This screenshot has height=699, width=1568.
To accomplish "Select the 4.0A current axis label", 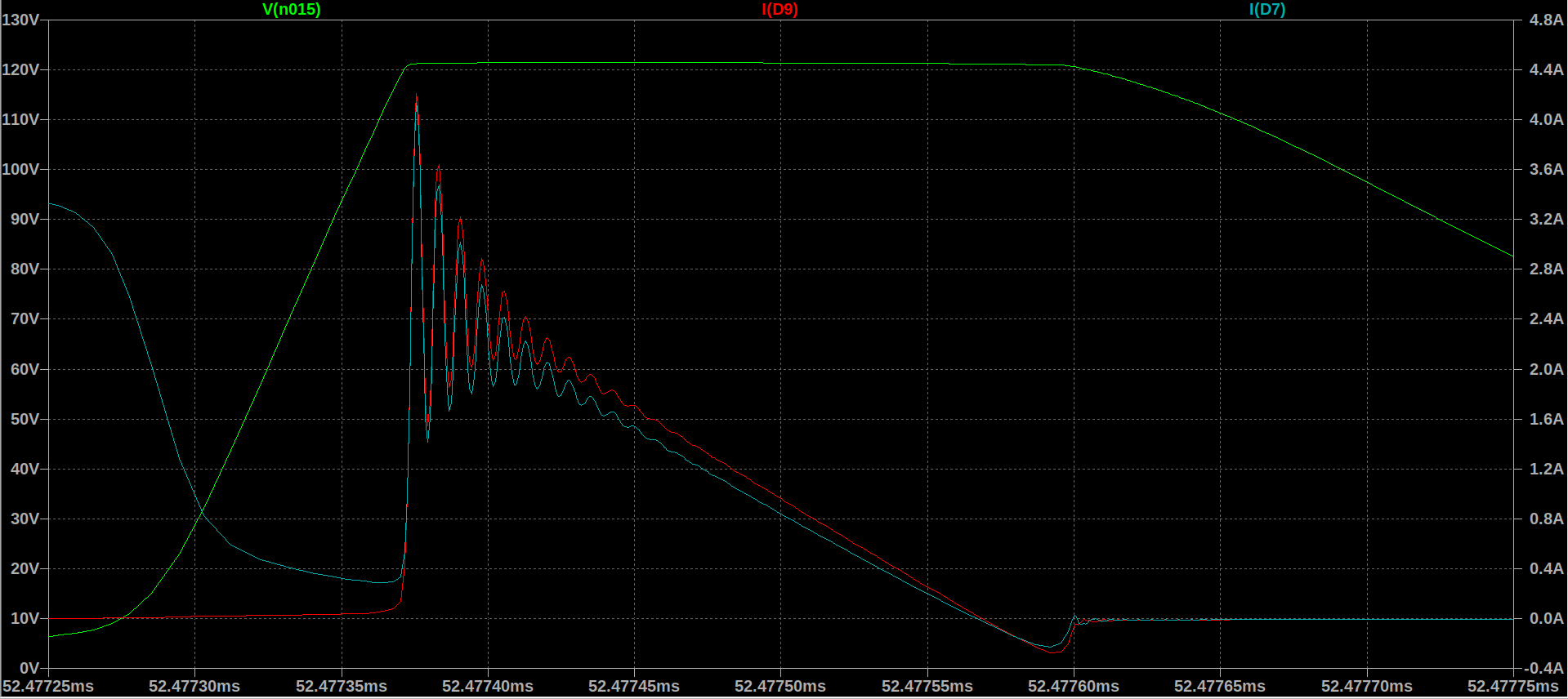I will [1546, 119].
